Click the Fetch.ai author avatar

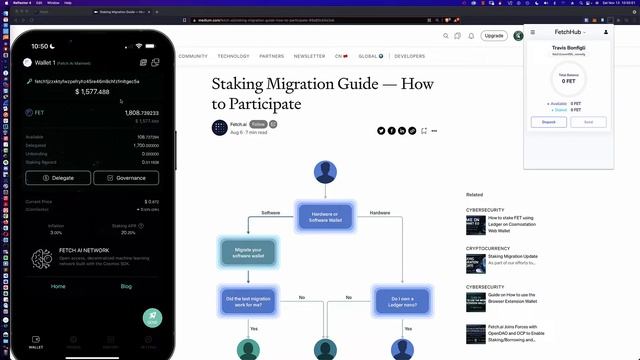click(220, 128)
